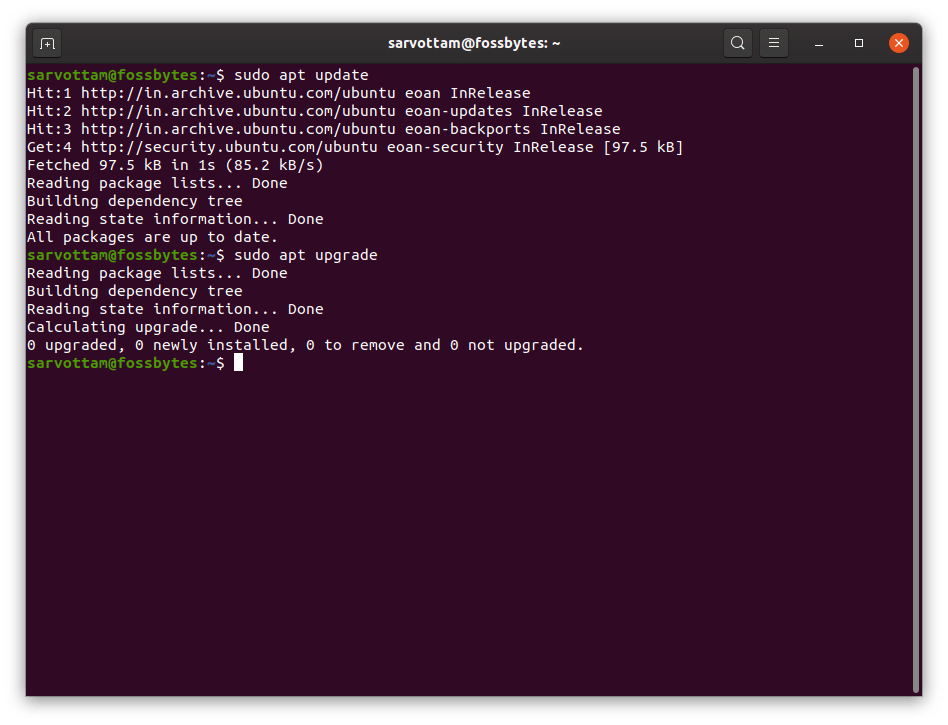Viewport: 948px width, 725px height.
Task: Click the magnifying glass in the header bar
Action: click(x=737, y=43)
